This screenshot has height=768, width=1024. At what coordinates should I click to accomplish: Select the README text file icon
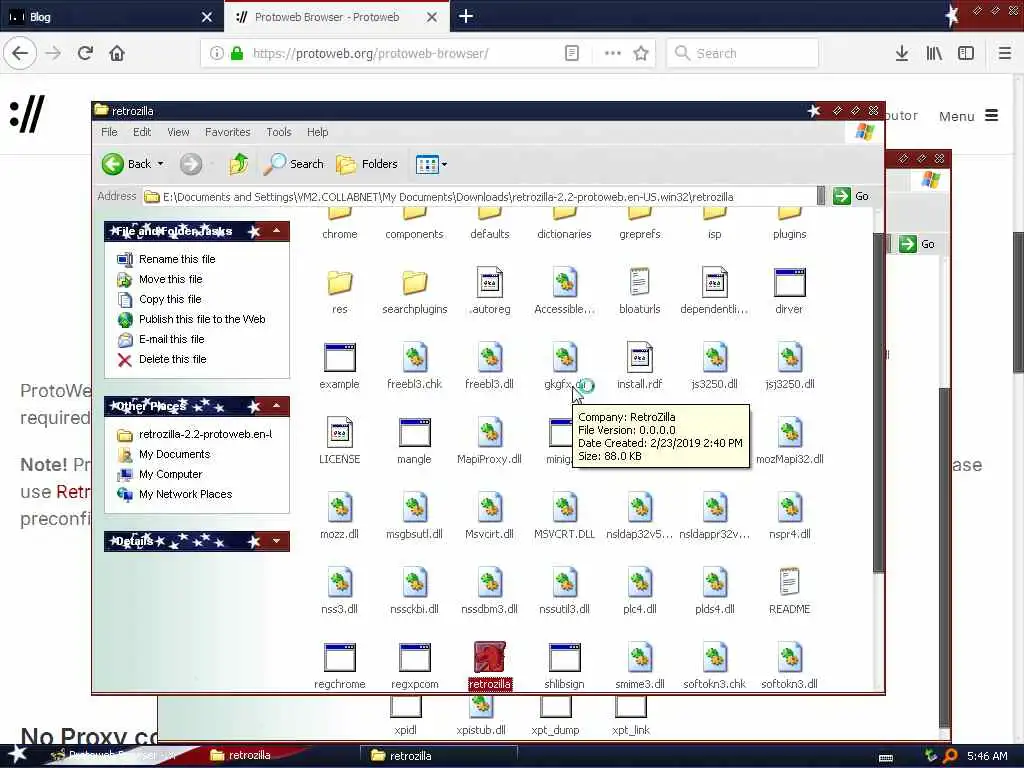point(790,582)
